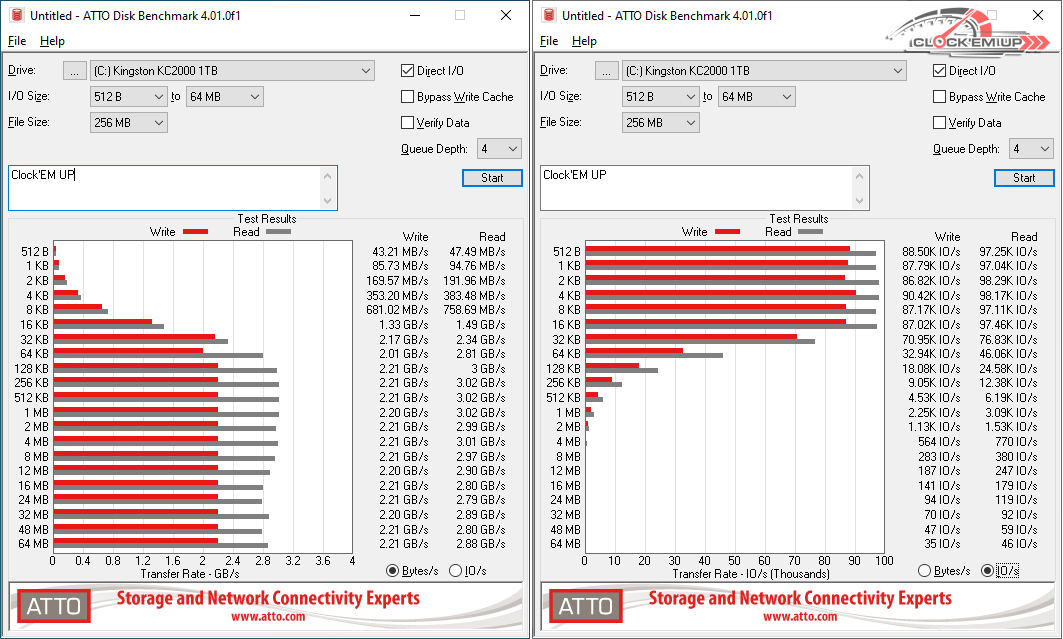Visit www.atto.com link in right window banner
The width and height of the screenshot is (1063, 639).
(x=800, y=617)
